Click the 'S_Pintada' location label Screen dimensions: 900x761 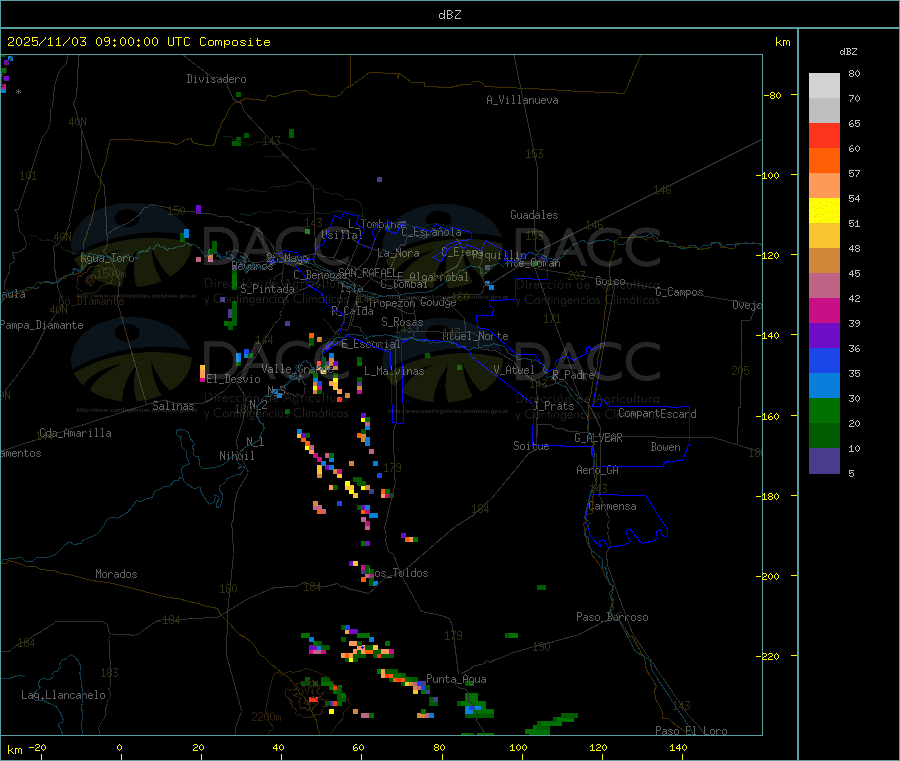(x=267, y=289)
